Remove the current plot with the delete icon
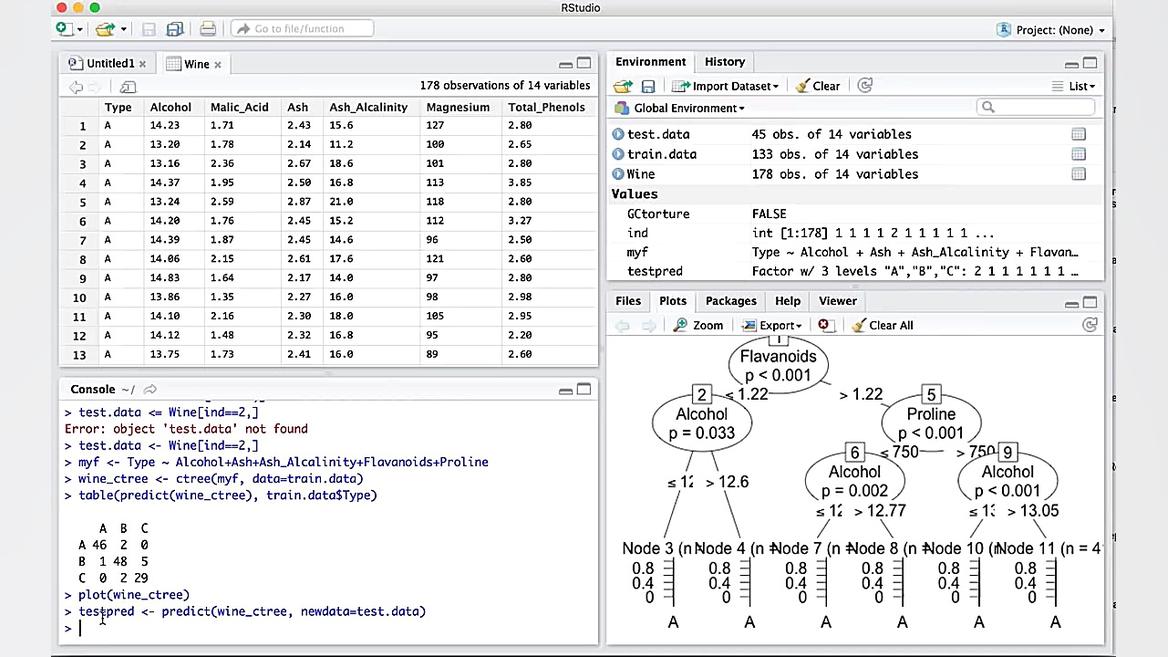 click(823, 325)
